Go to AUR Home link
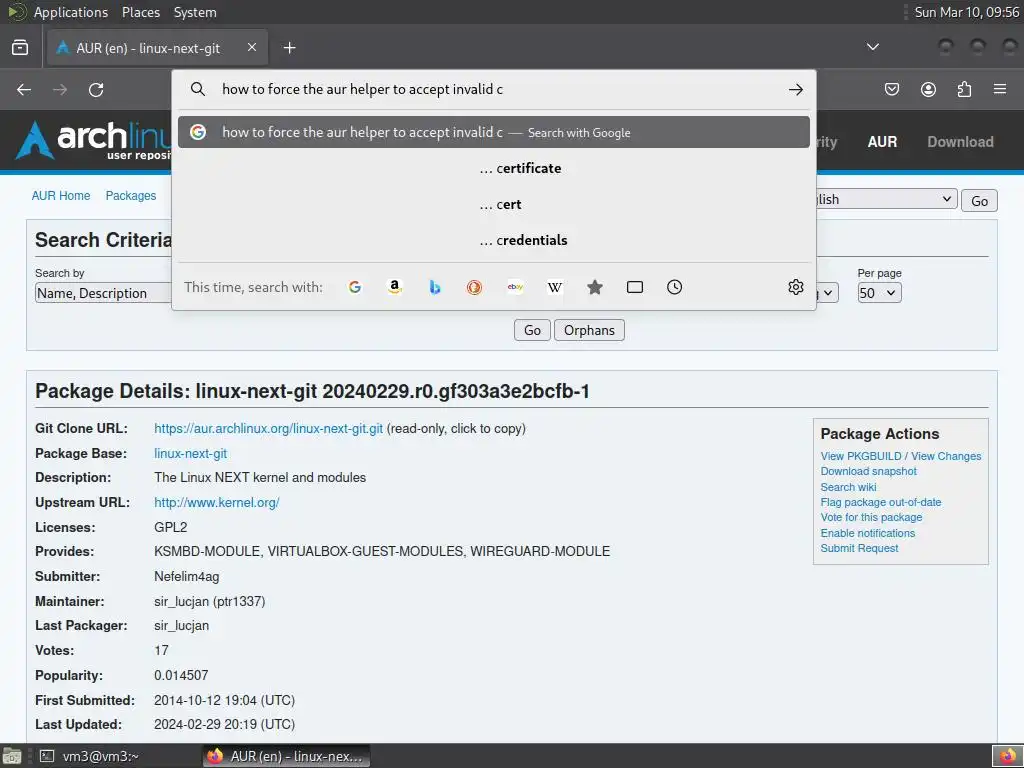The height and width of the screenshot is (768, 1024). (61, 196)
